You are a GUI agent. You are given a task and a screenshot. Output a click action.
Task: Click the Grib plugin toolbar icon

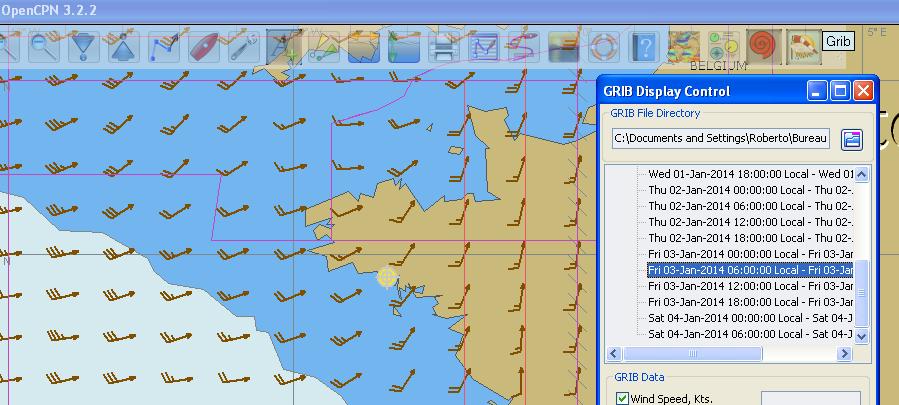(x=803, y=46)
